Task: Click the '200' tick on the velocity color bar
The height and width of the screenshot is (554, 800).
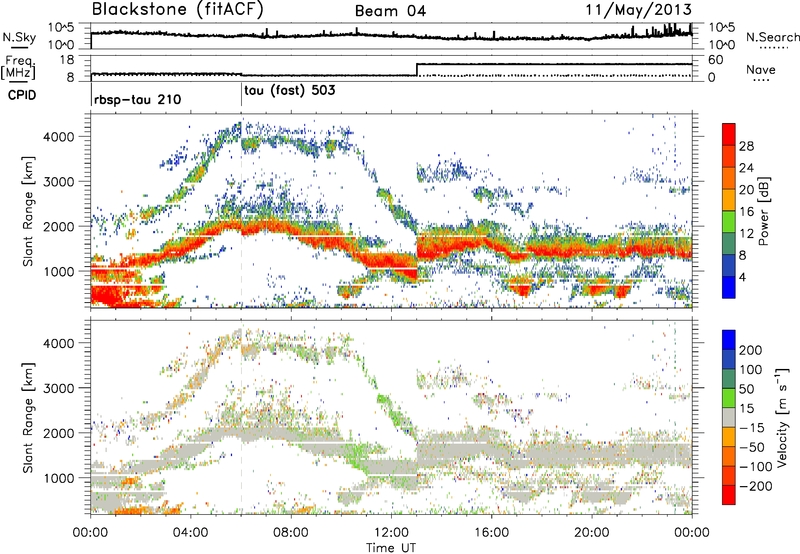Action: [x=751, y=350]
